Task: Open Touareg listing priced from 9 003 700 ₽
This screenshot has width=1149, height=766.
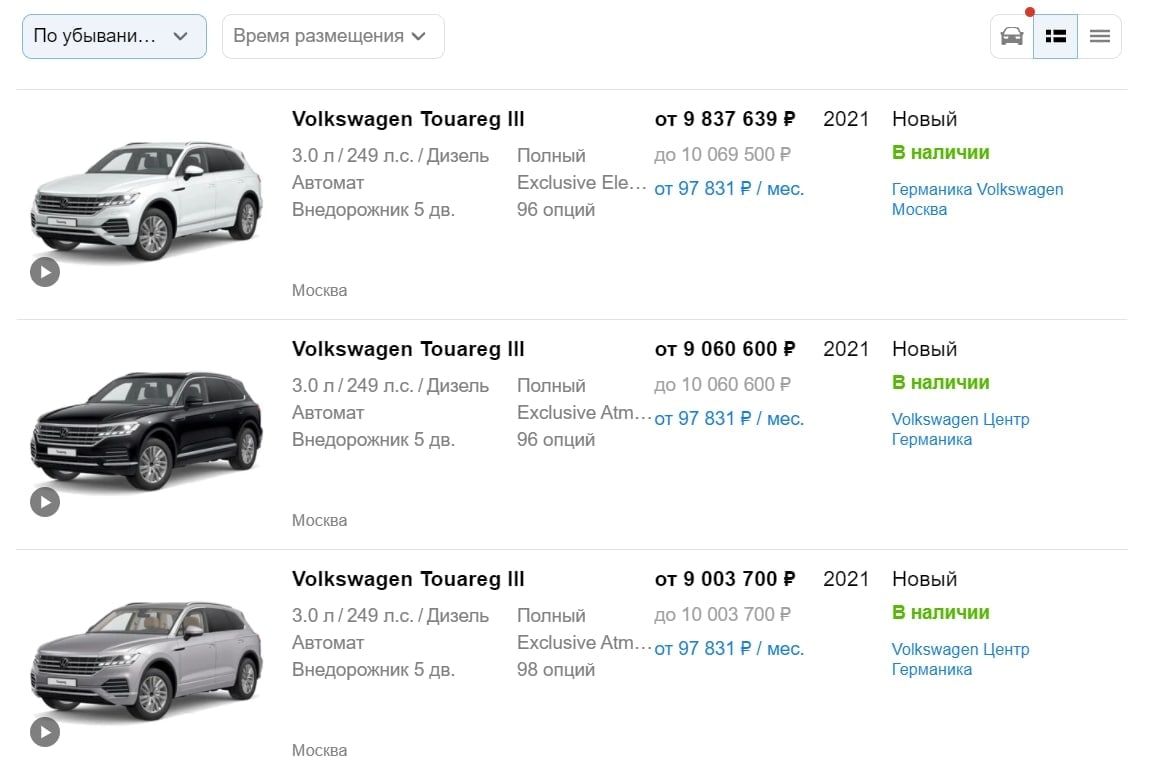Action: pyautogui.click(x=408, y=579)
